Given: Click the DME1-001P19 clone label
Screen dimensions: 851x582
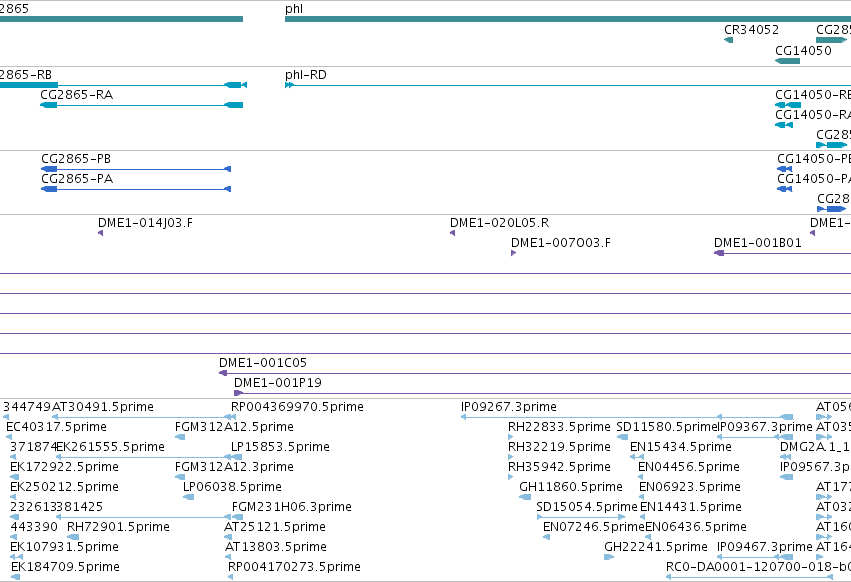Looking at the screenshot, I should tap(278, 383).
